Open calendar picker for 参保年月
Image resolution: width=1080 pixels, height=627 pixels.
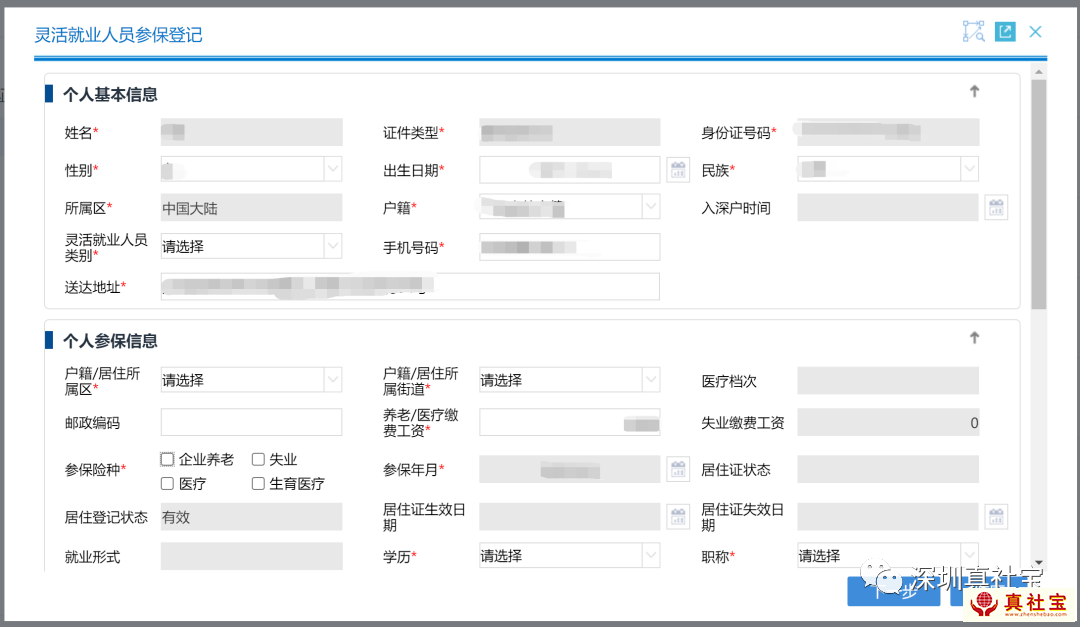coord(678,469)
